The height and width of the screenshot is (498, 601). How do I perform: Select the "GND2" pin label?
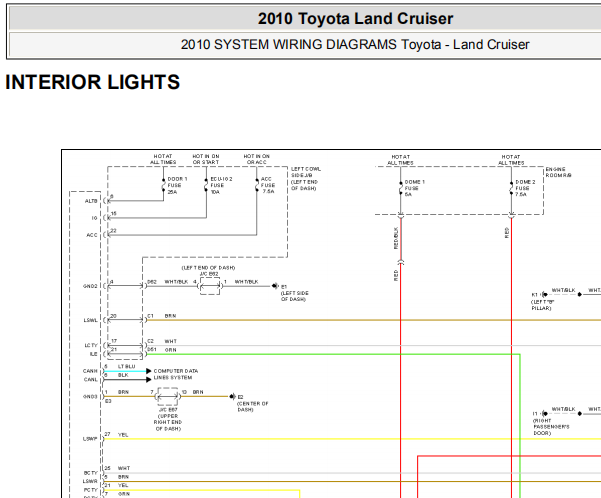coord(90,286)
